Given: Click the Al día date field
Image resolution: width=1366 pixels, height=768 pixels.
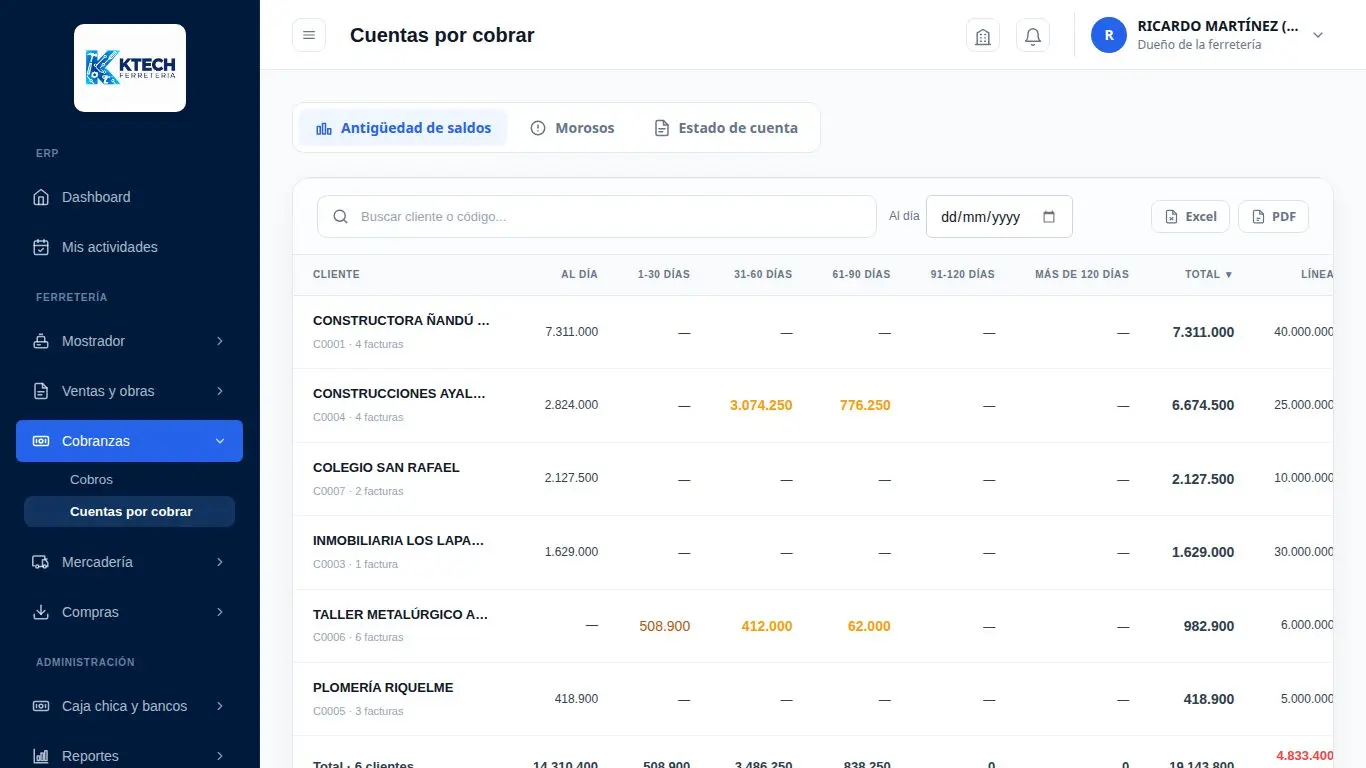Looking at the screenshot, I should [x=999, y=217].
